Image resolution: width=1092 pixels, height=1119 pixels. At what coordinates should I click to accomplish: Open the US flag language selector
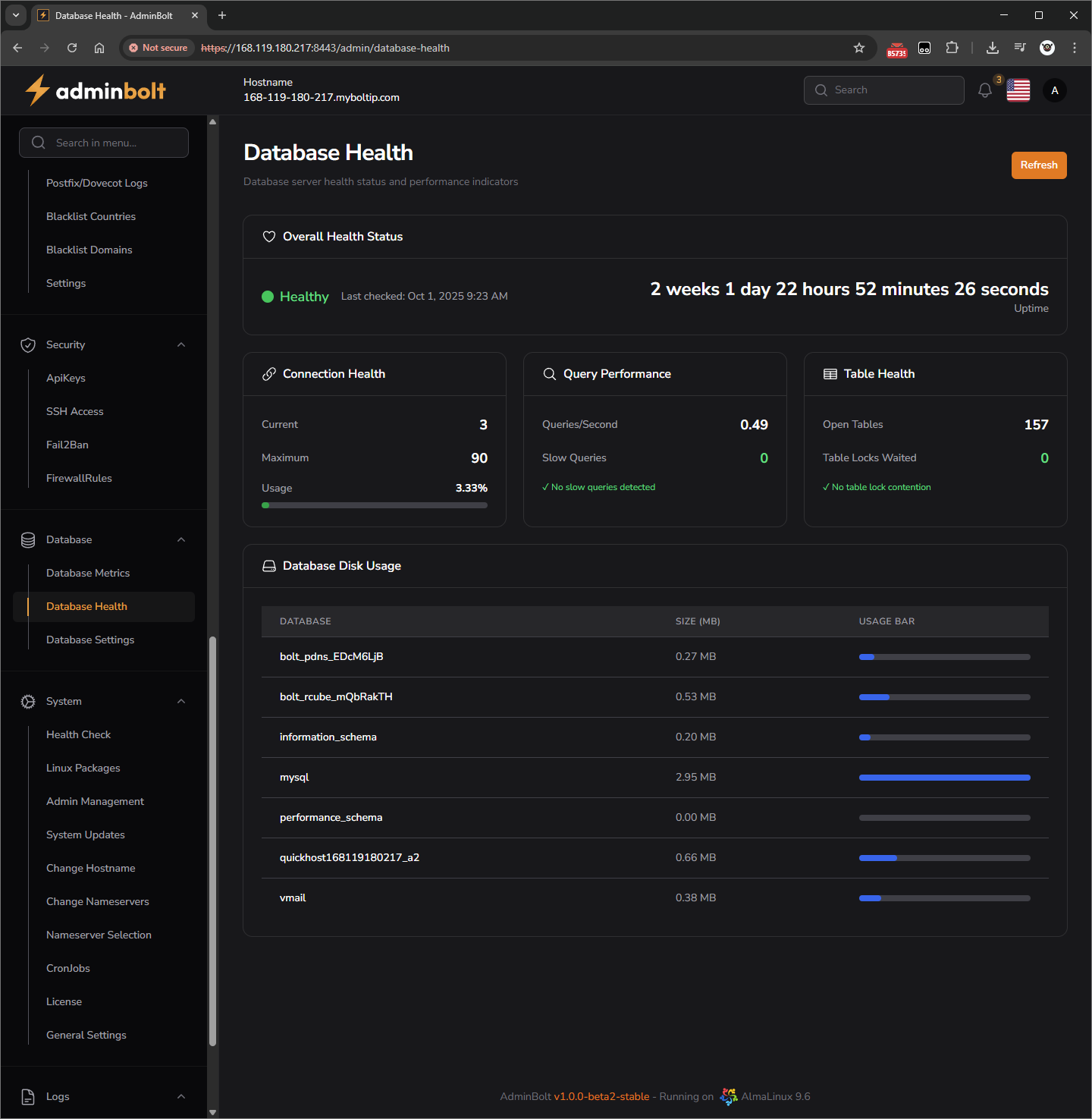tap(1018, 90)
